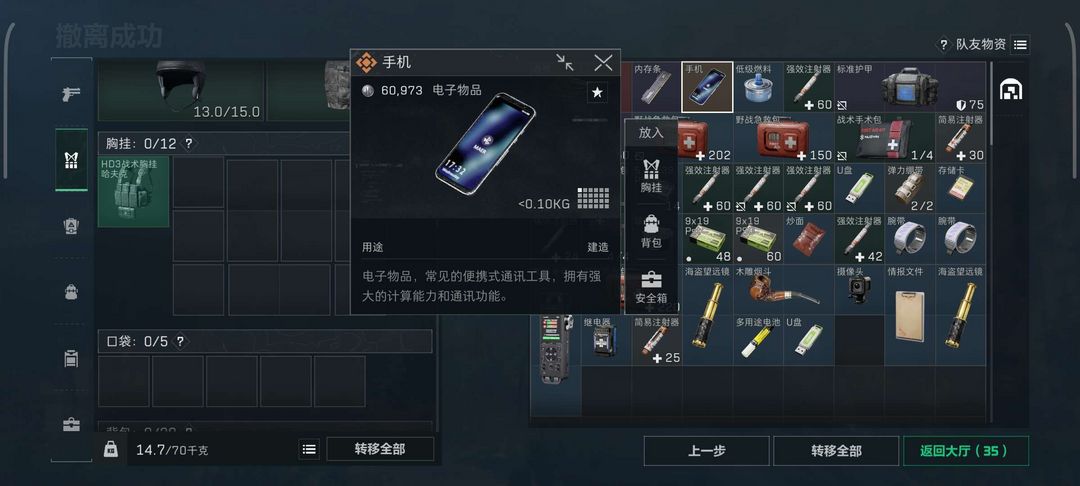Choose 胸挂 in the 放入 menu
The width and height of the screenshot is (1080, 486).
[651, 176]
